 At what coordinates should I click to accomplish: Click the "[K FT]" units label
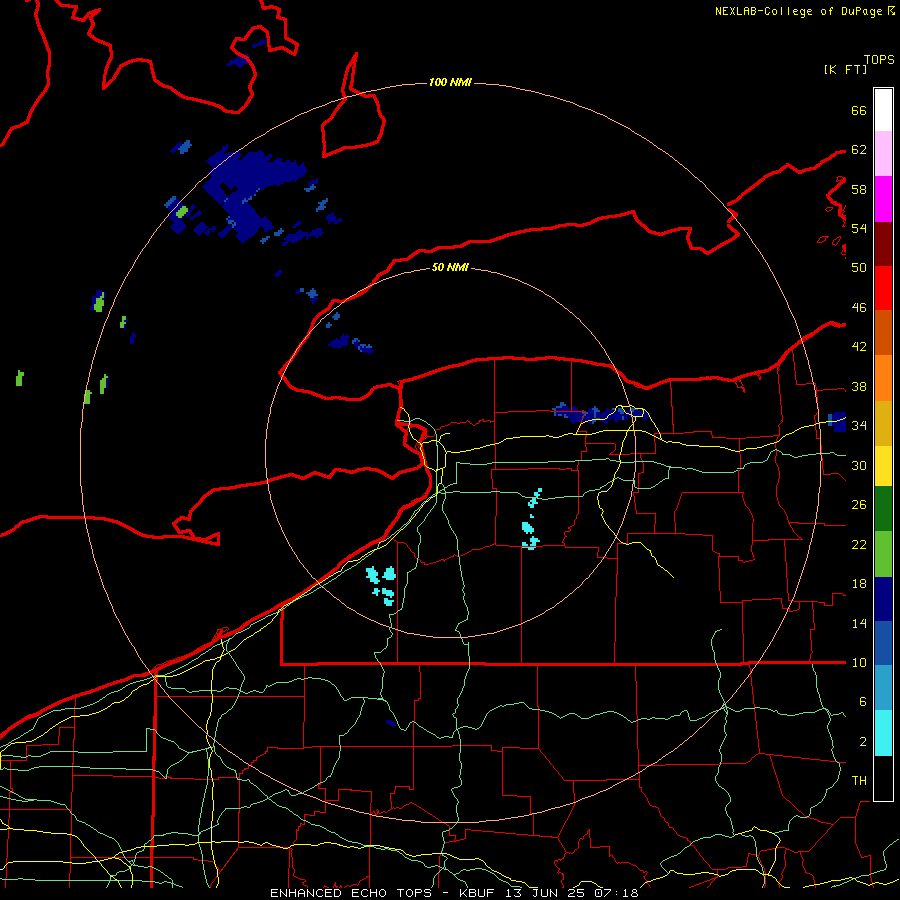pos(845,69)
